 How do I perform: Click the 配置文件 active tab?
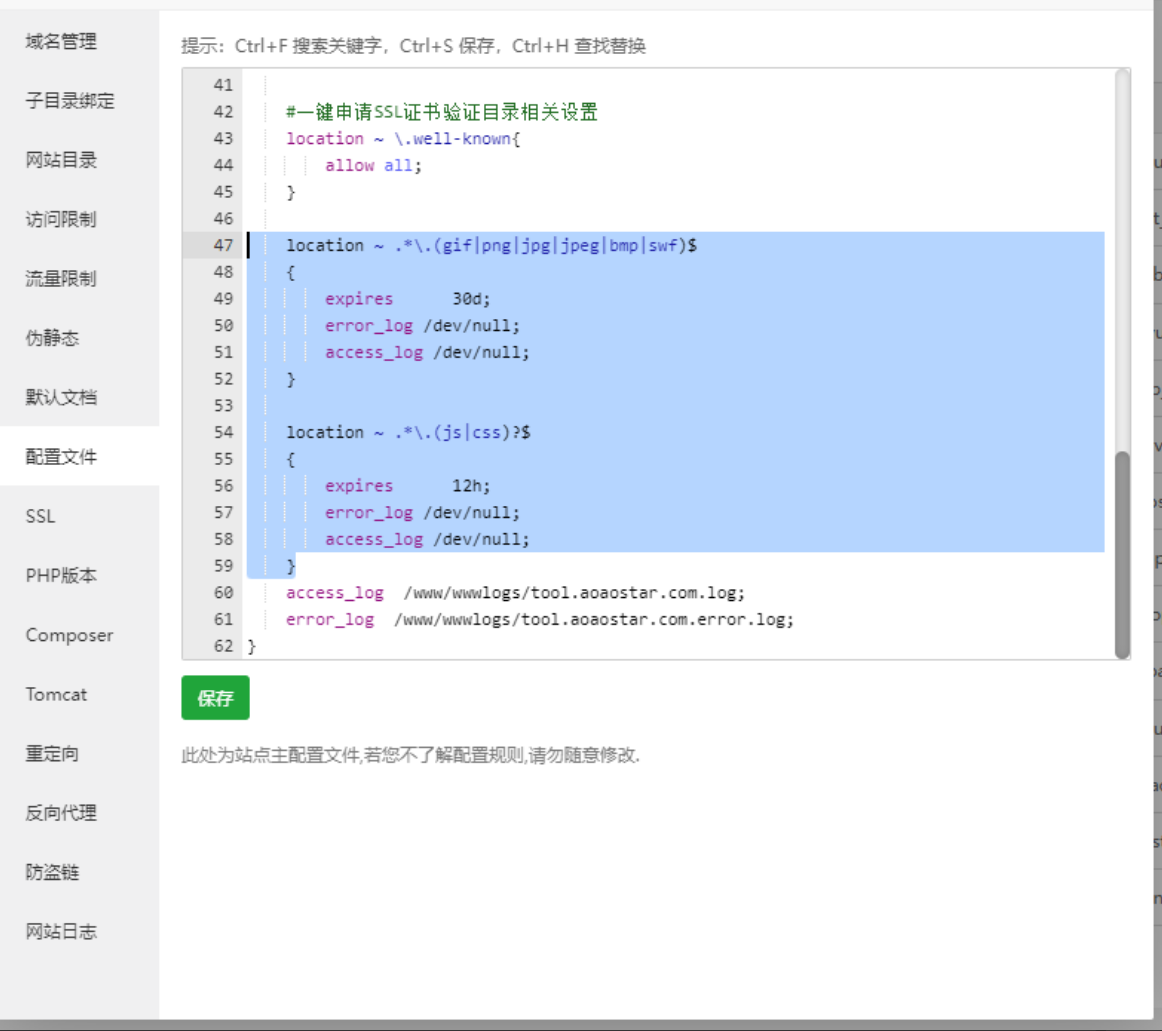pyautogui.click(x=61, y=457)
